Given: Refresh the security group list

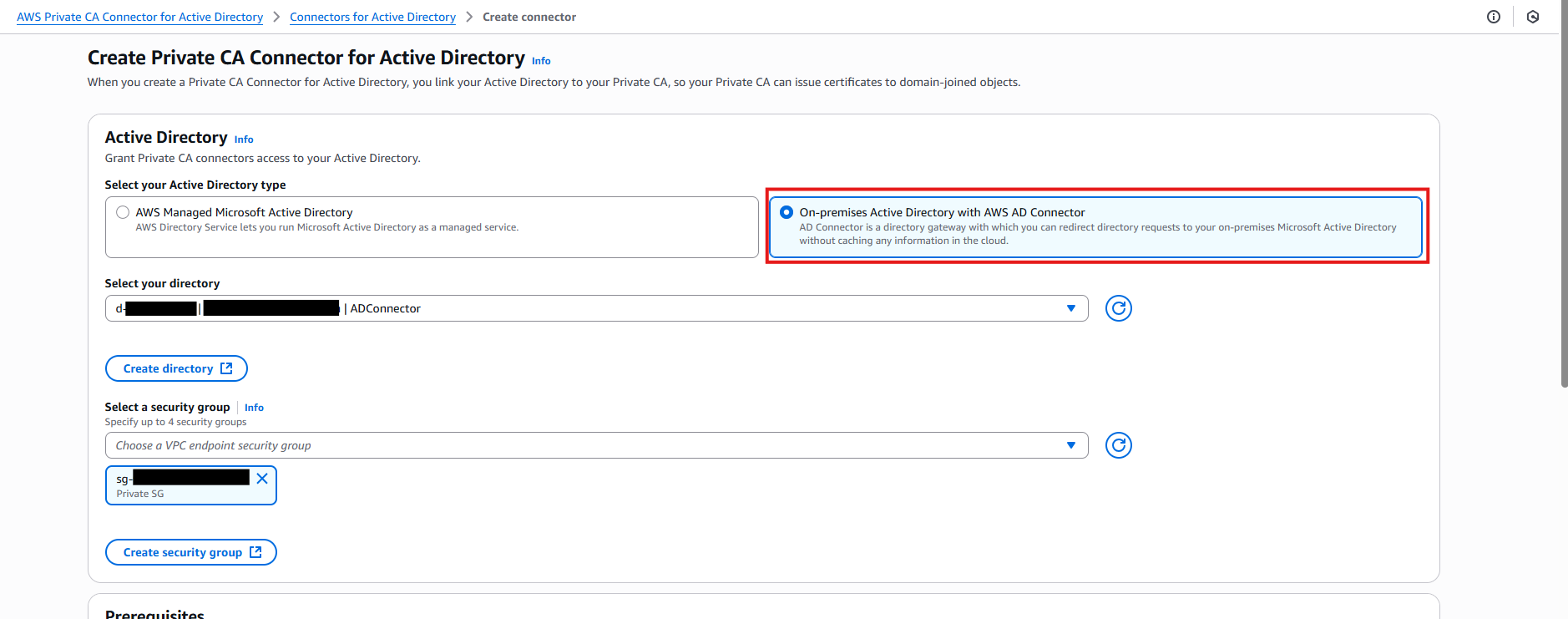Looking at the screenshot, I should tap(1119, 445).
